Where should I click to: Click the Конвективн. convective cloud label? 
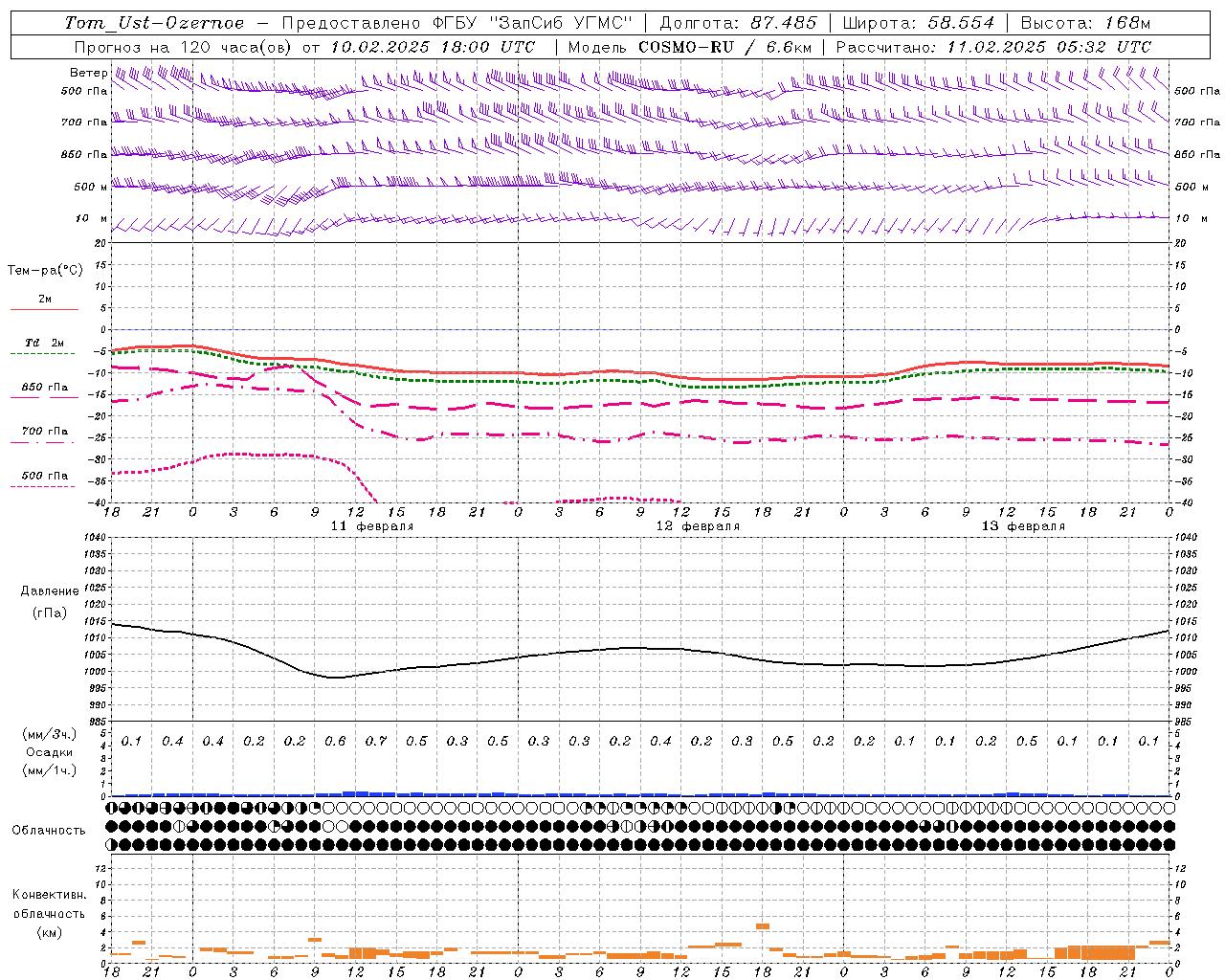(49, 895)
